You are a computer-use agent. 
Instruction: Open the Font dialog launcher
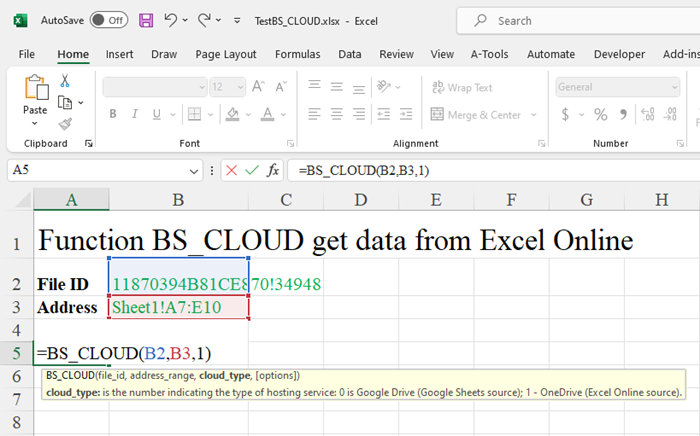(x=291, y=143)
